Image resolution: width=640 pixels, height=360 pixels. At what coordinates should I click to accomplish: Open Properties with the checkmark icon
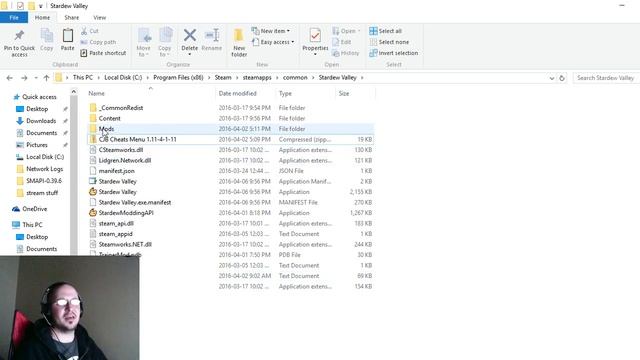(315, 36)
